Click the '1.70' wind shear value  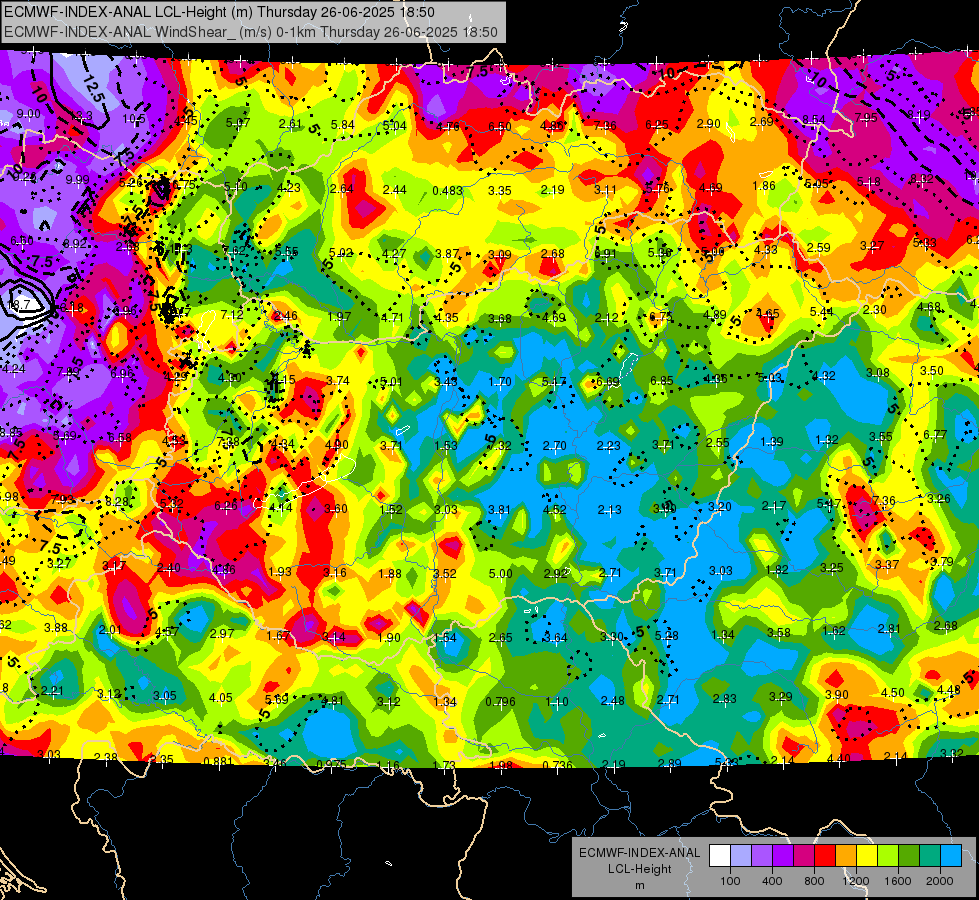tap(500, 382)
